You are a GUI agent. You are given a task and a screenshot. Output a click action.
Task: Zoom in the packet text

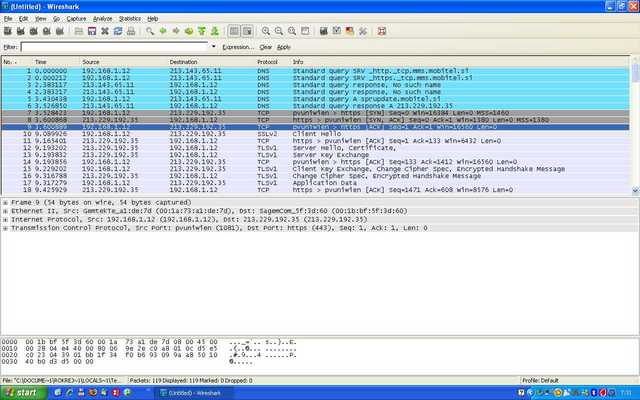(x=266, y=31)
